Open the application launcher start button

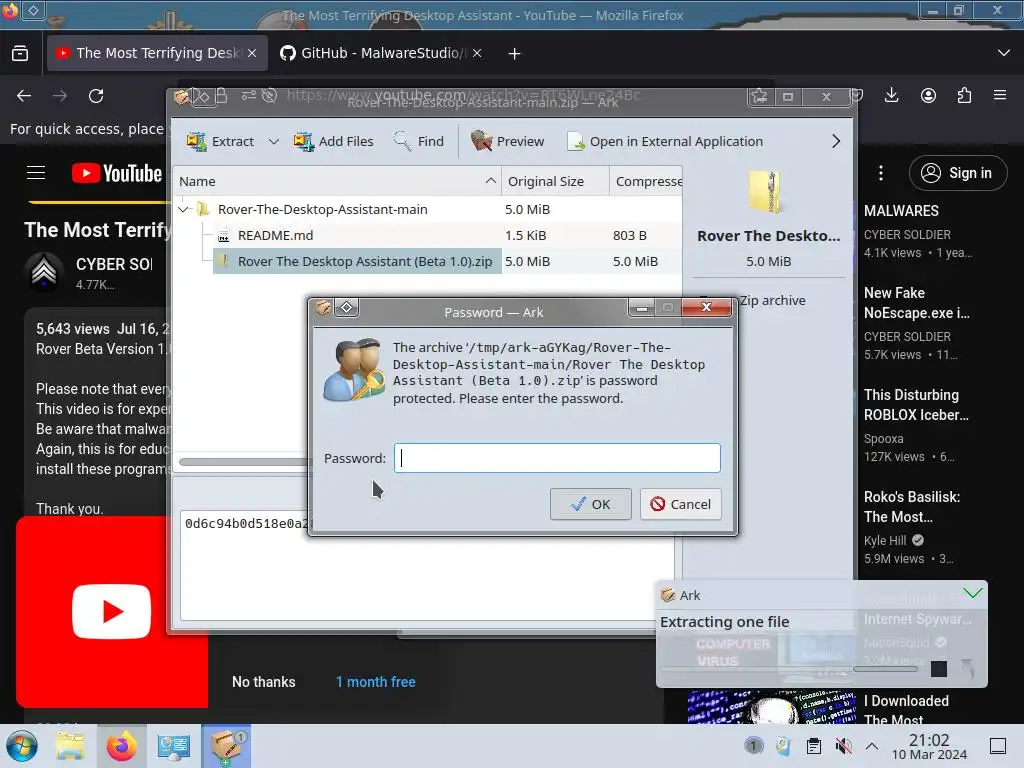click(x=22, y=746)
